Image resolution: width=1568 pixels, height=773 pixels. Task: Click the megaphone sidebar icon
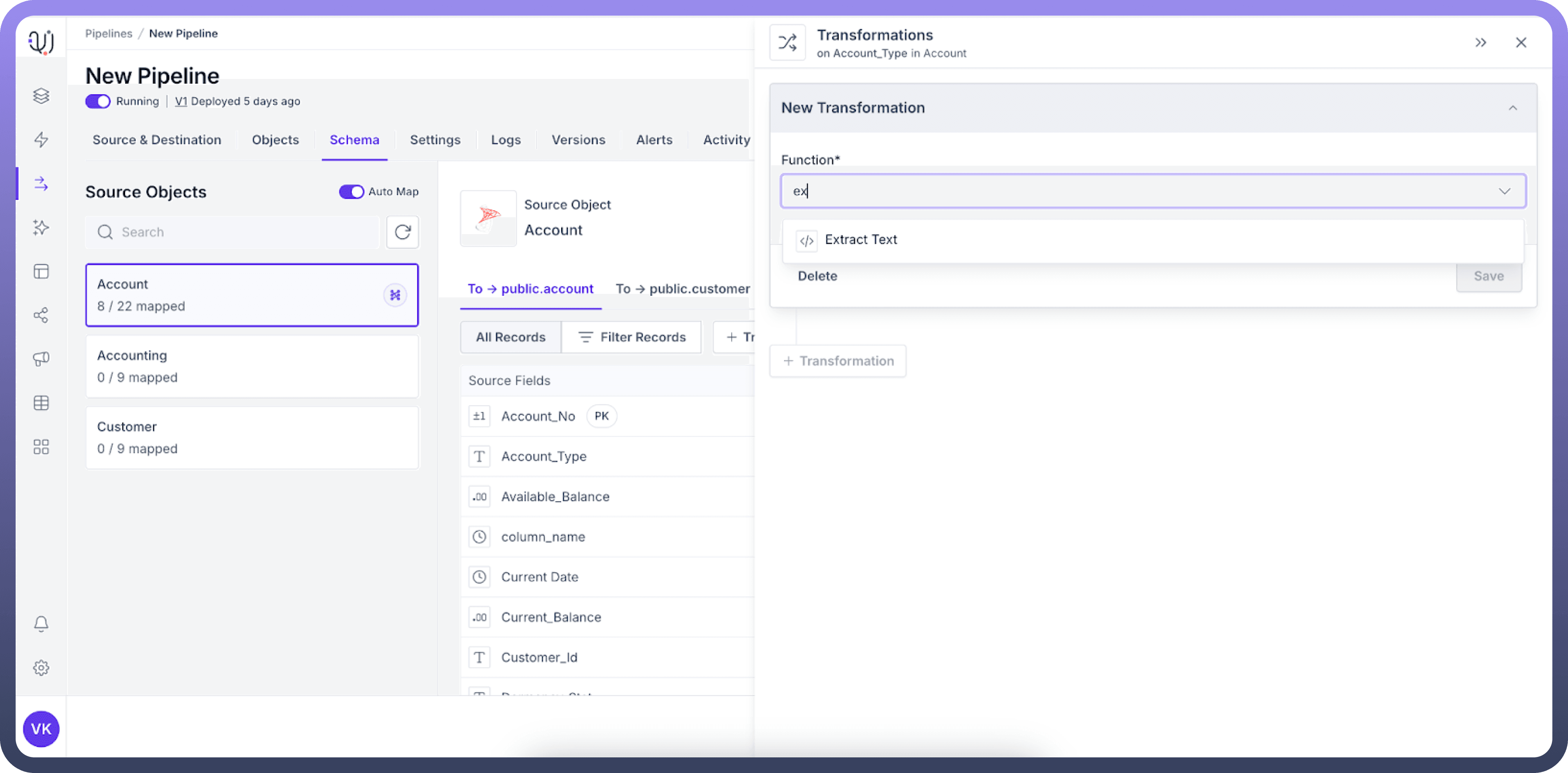[41, 359]
